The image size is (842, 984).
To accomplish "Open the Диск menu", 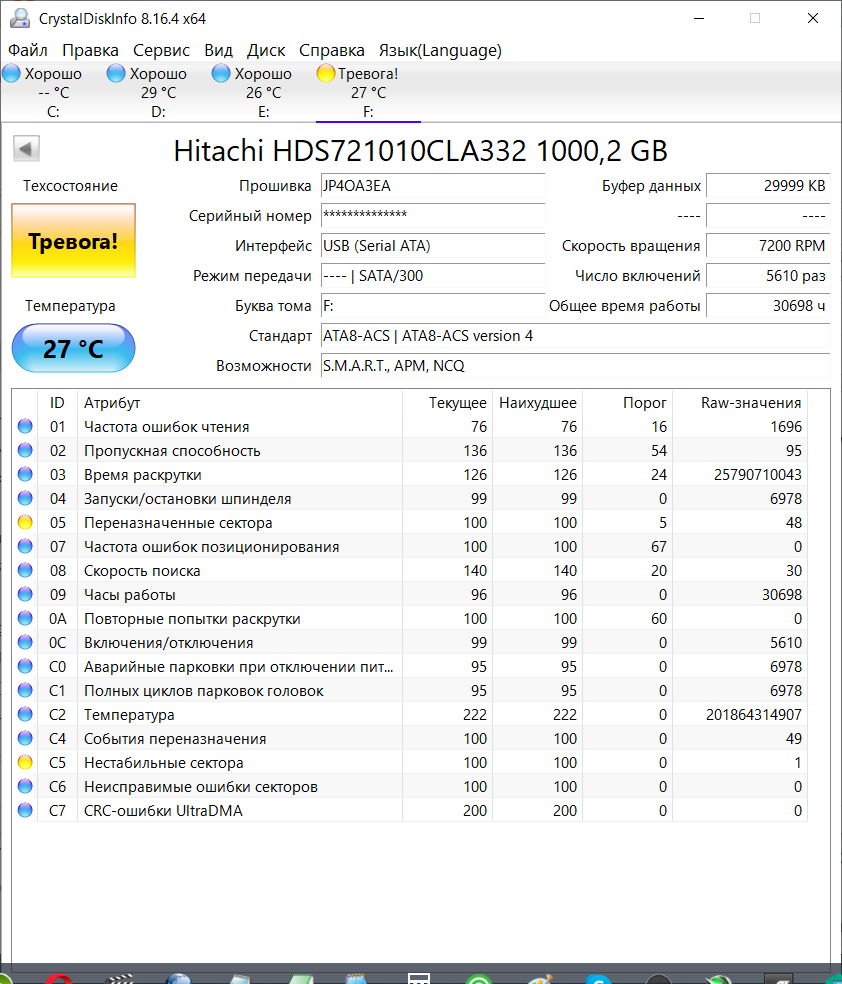I will pos(266,50).
